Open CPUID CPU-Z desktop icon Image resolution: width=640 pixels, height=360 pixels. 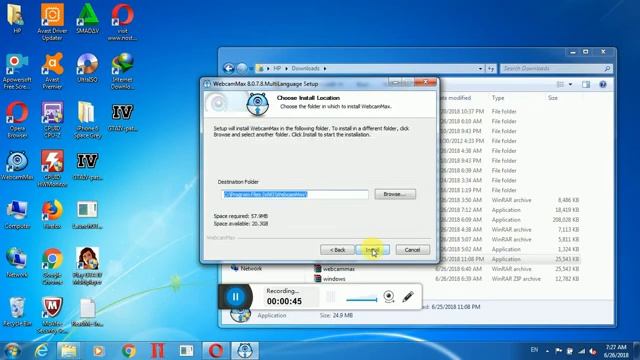click(x=52, y=120)
